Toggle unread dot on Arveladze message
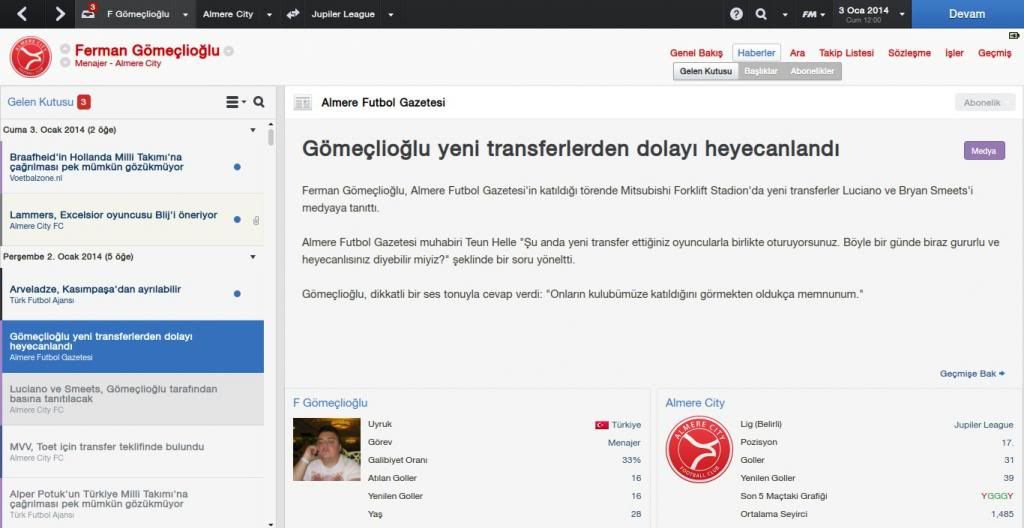This screenshot has width=1024, height=528. tap(237, 293)
